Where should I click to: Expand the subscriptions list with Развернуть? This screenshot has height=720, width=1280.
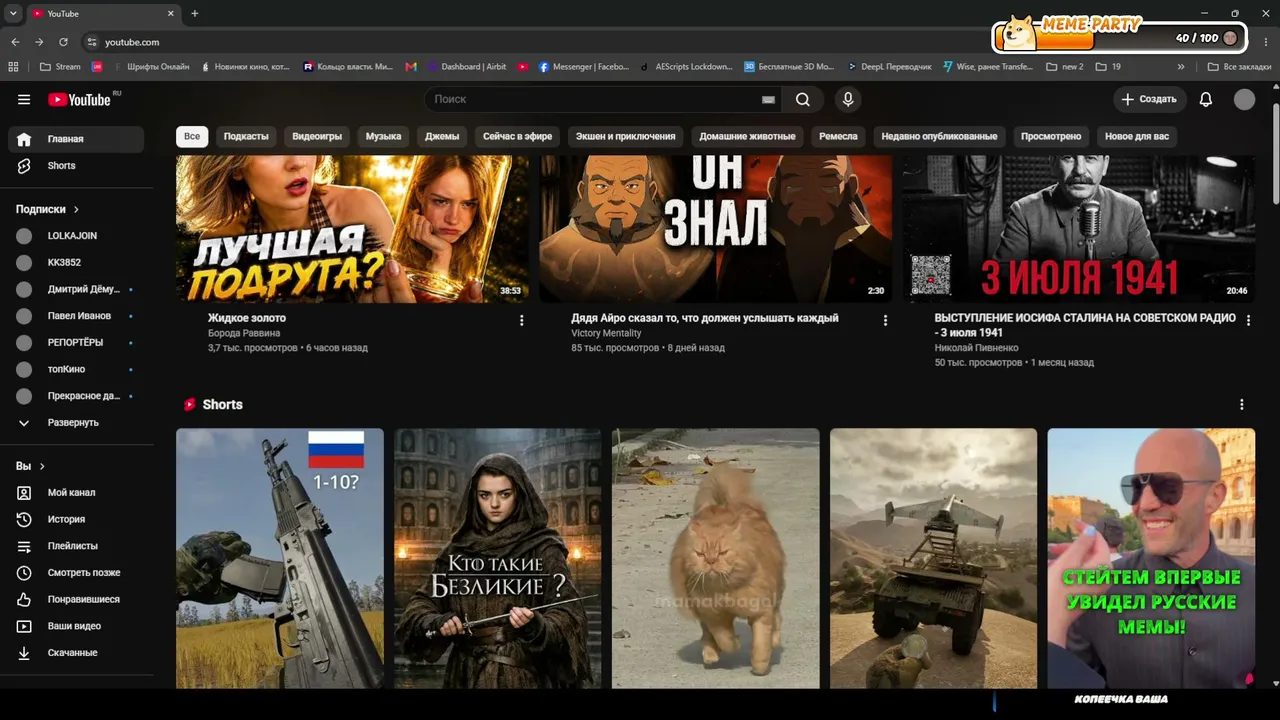[76, 423]
